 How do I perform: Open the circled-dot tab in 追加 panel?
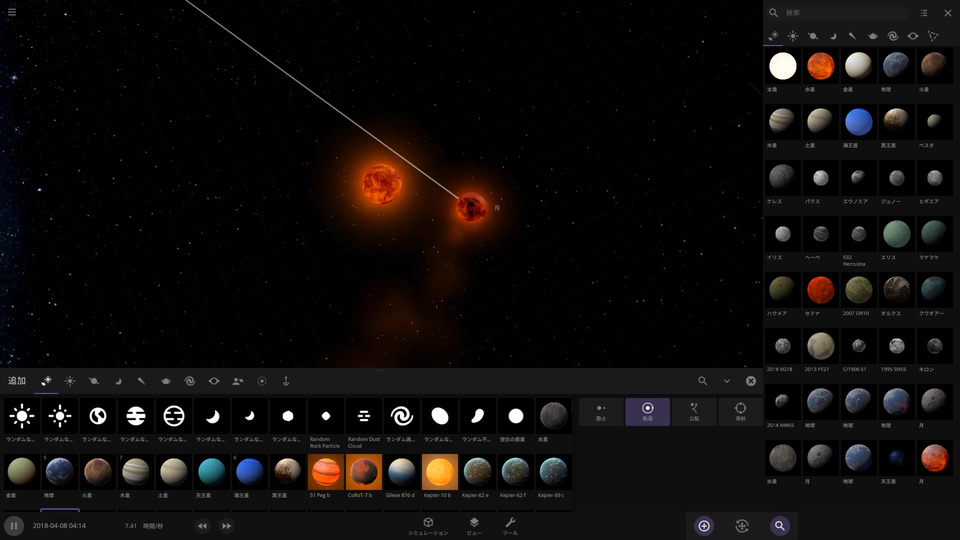click(x=261, y=381)
